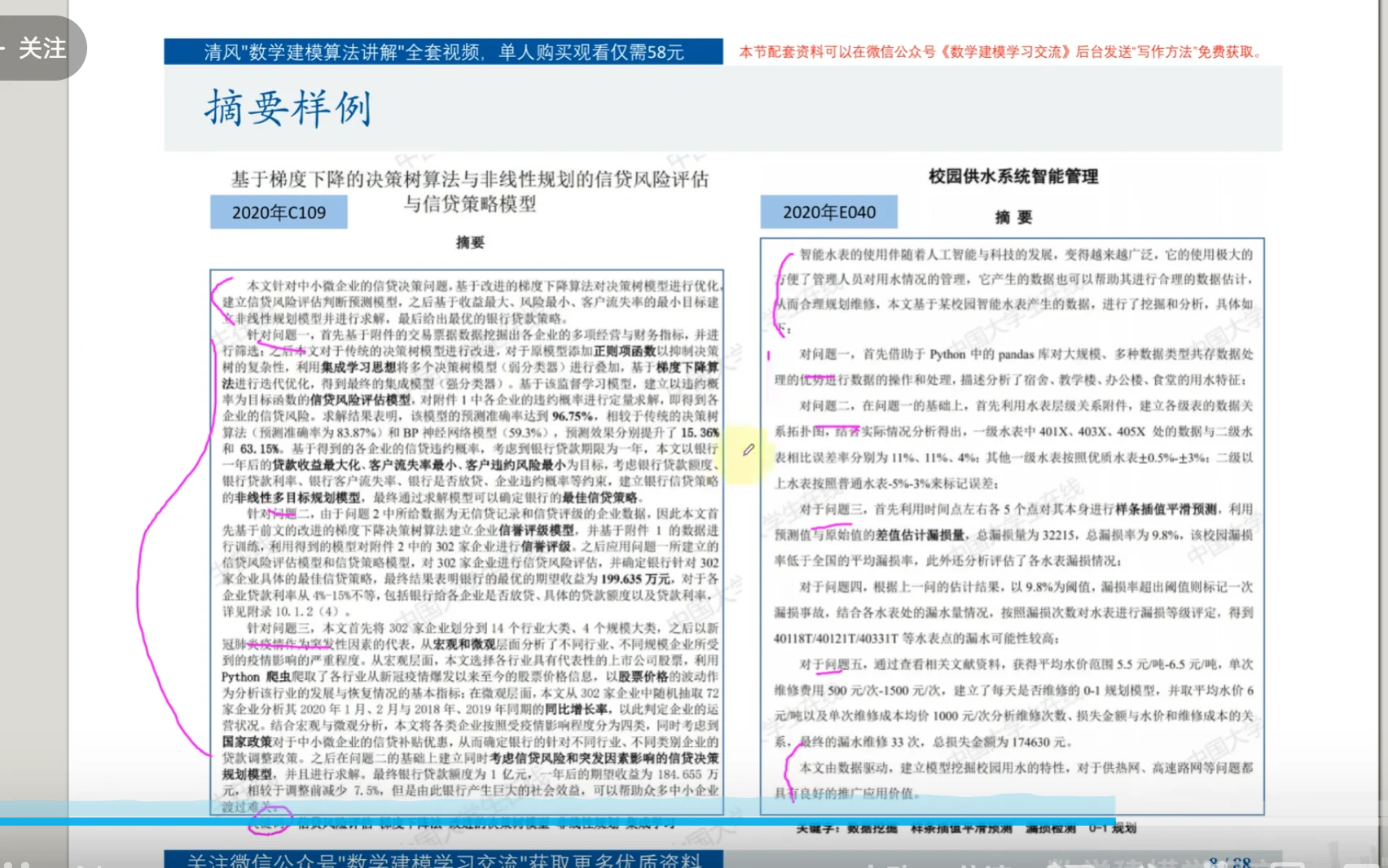The width and height of the screenshot is (1388, 868).
Task: Click the 摘 要 heading of the right paper
Action: pyautogui.click(x=1013, y=217)
